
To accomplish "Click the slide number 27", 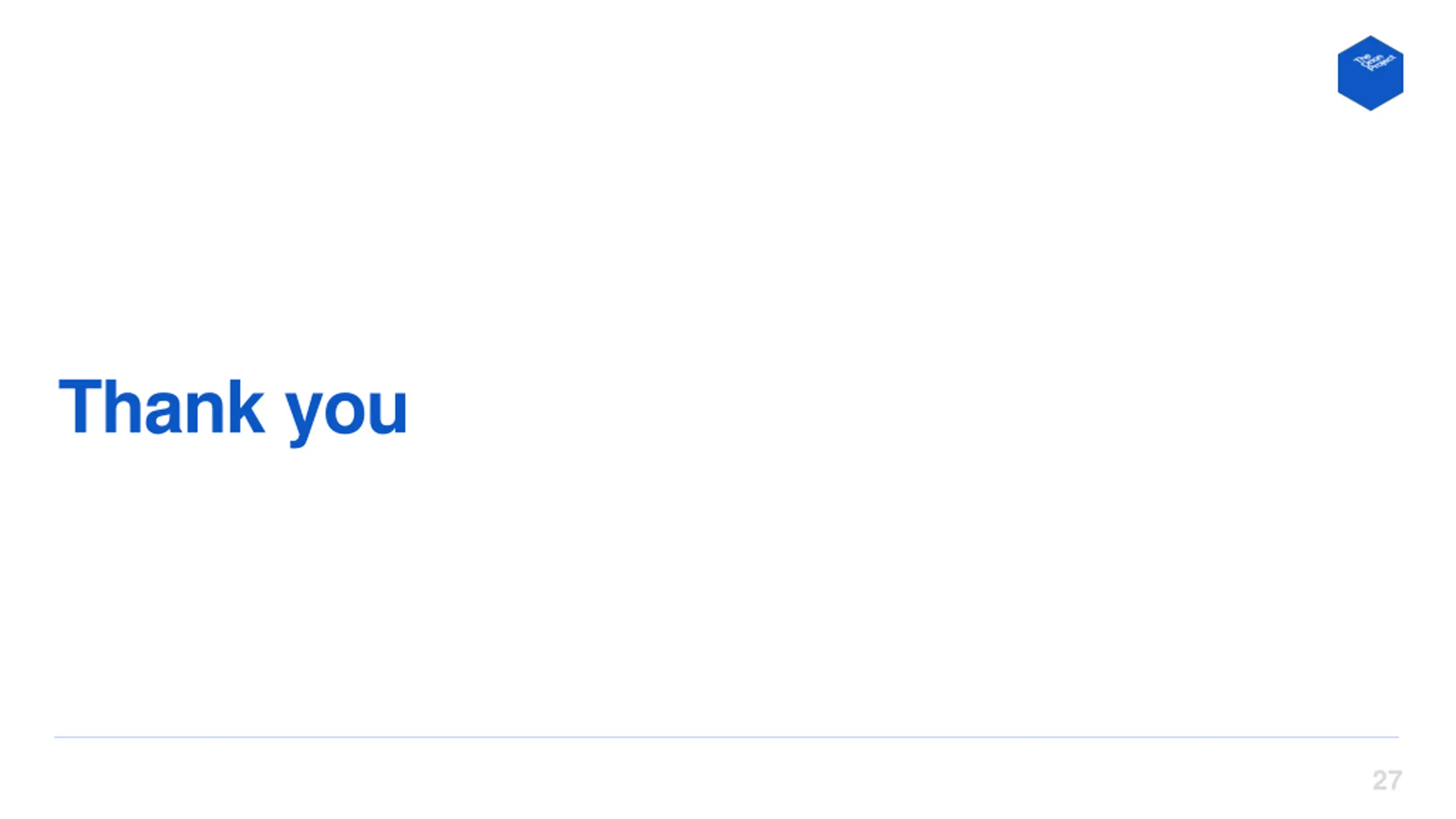I will [x=1387, y=780].
